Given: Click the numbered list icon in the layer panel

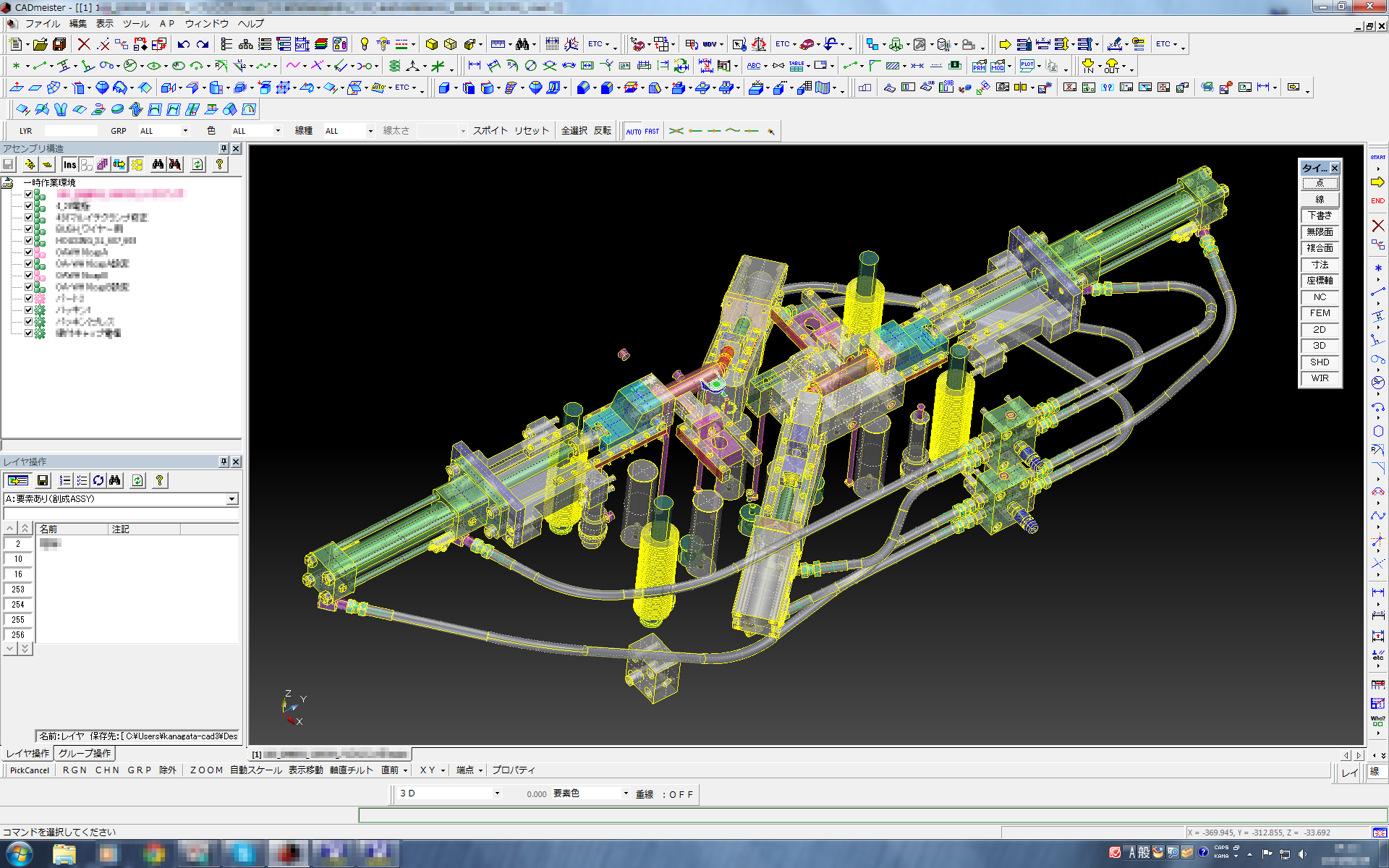Looking at the screenshot, I should (65, 480).
